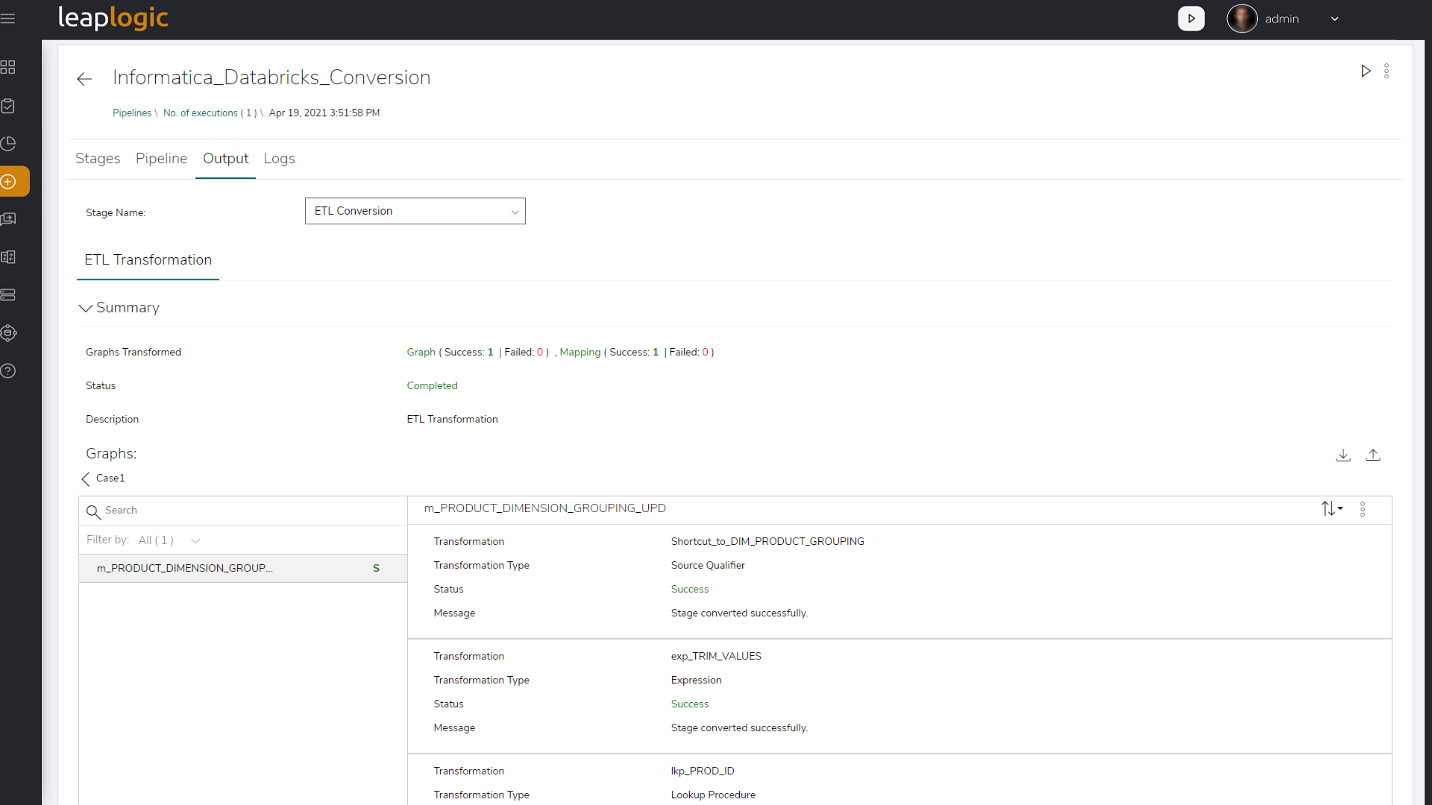Open the sort order dropdown in mapping header
Screen dimensions: 1432x805
coord(1331,509)
